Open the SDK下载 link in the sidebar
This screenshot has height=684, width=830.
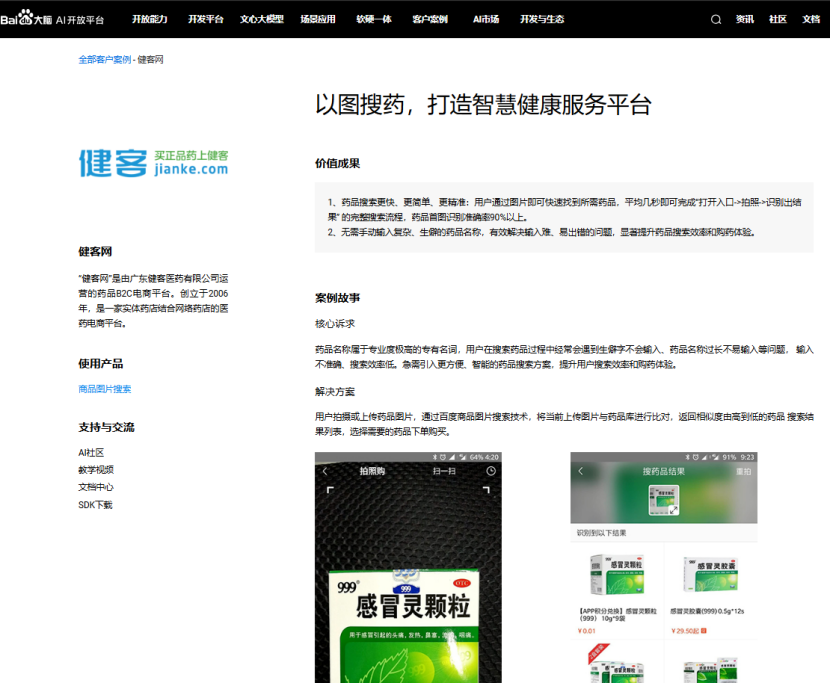coord(96,504)
